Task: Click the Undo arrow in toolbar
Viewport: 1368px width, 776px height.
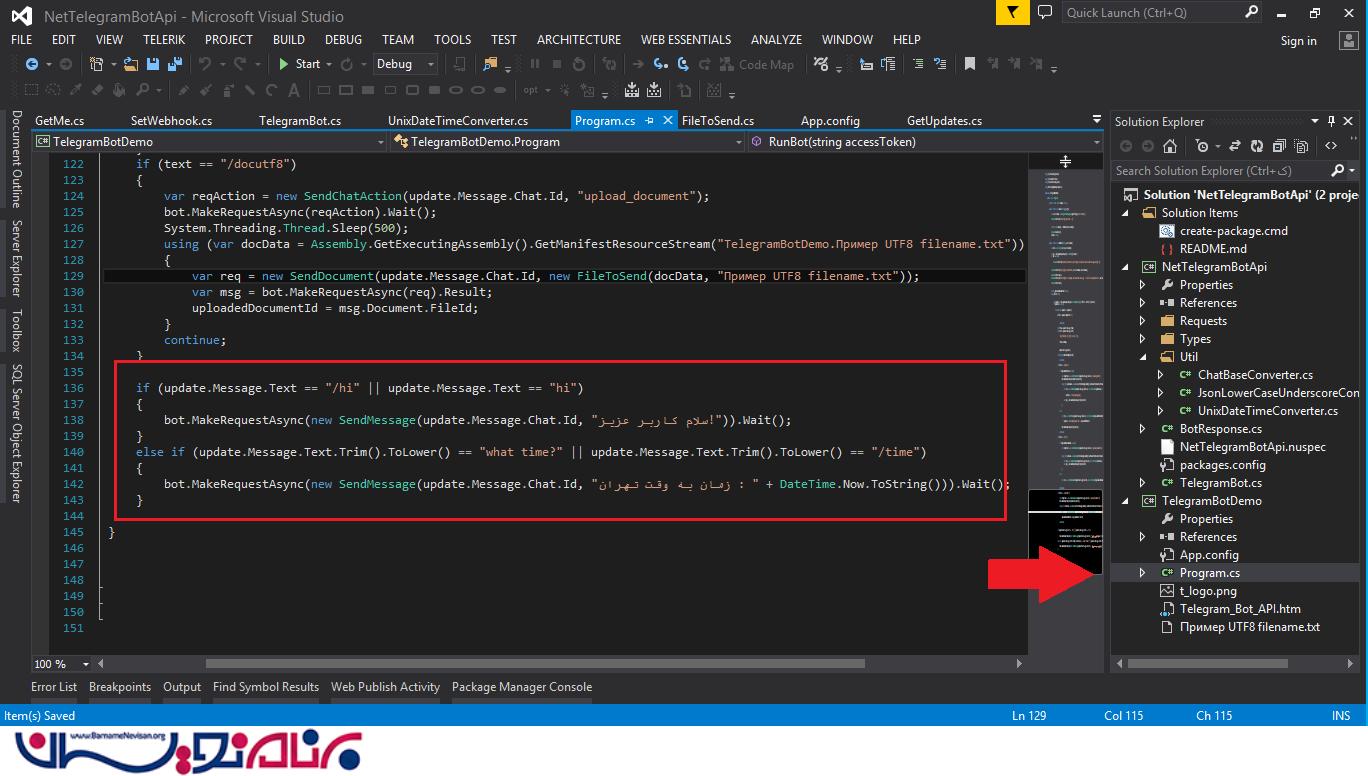Action: tap(205, 64)
